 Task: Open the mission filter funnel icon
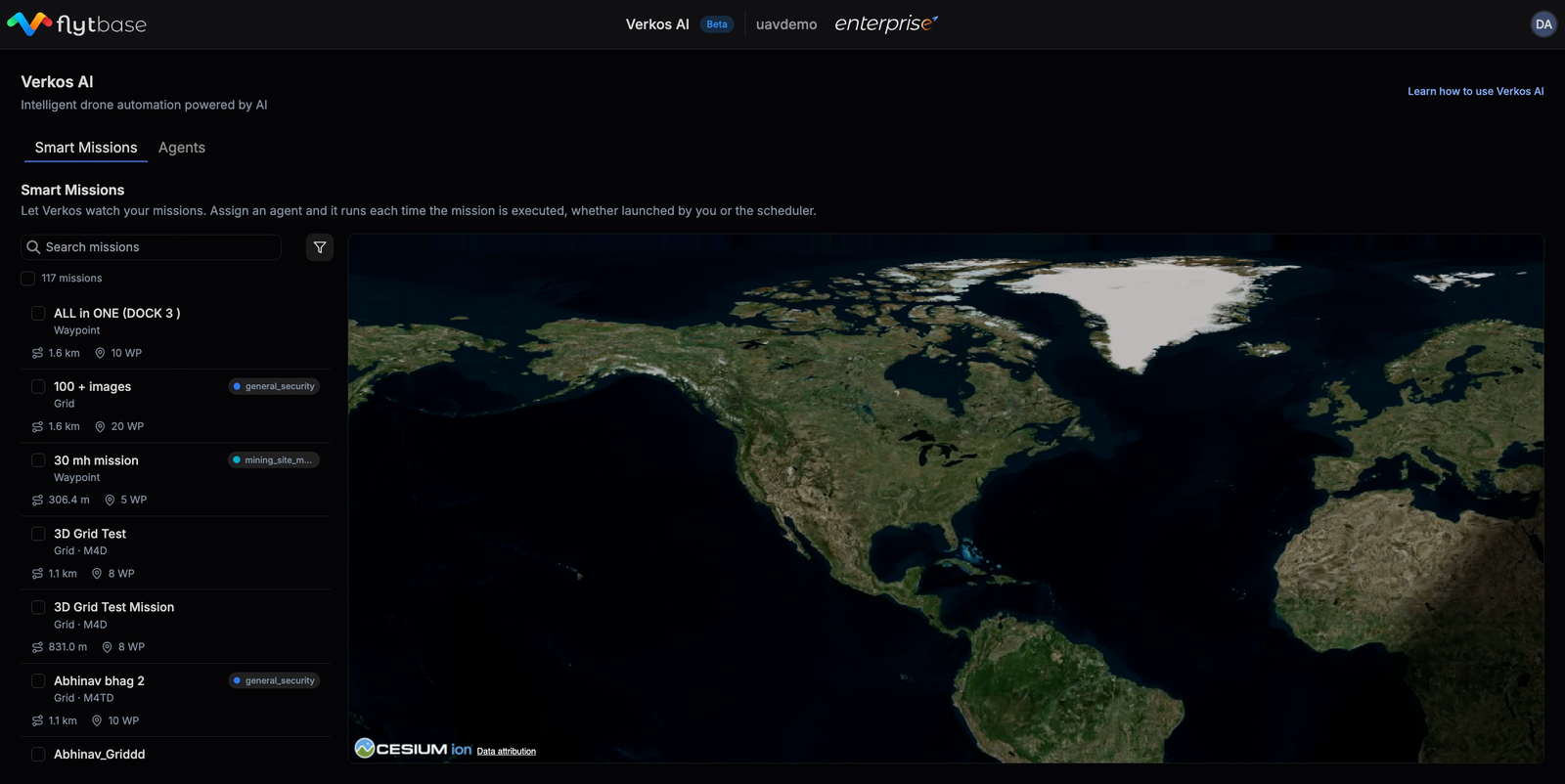click(x=320, y=247)
